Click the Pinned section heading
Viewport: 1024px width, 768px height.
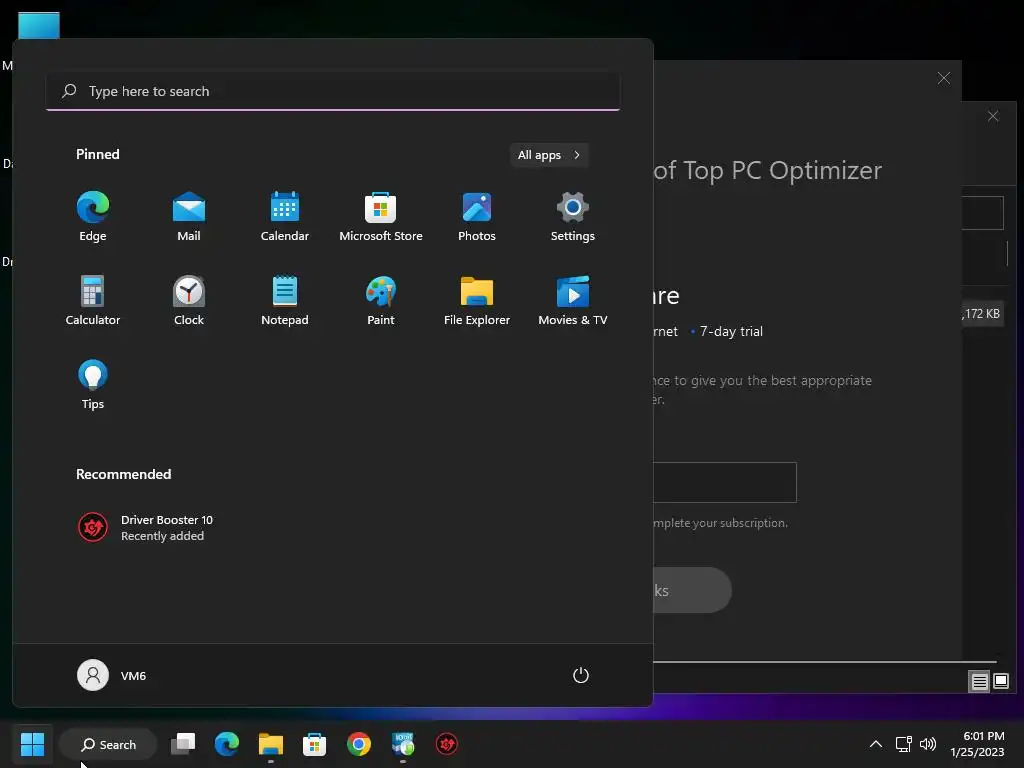pyautogui.click(x=98, y=155)
